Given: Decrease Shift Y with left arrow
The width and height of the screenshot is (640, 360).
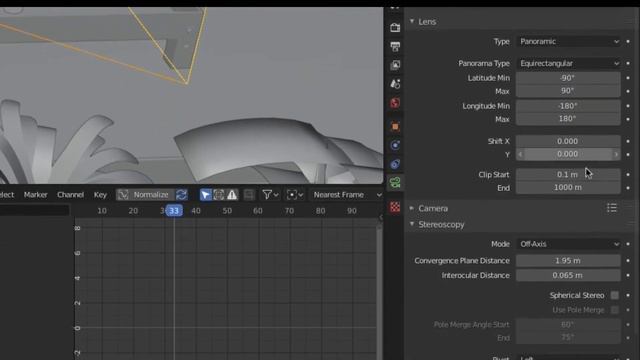Looking at the screenshot, I should pyautogui.click(x=520, y=154).
